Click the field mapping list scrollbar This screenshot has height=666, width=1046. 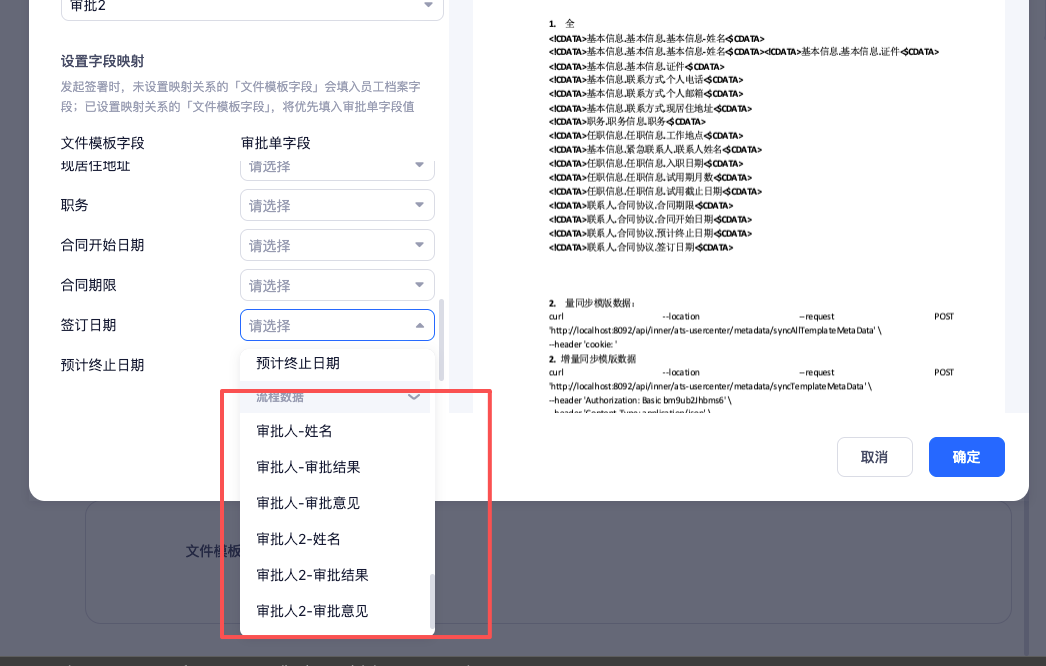tap(441, 340)
